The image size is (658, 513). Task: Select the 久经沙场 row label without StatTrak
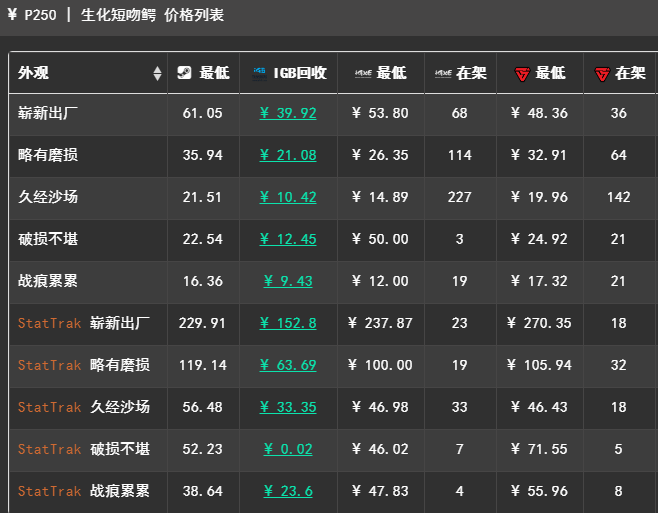[x=48, y=197]
